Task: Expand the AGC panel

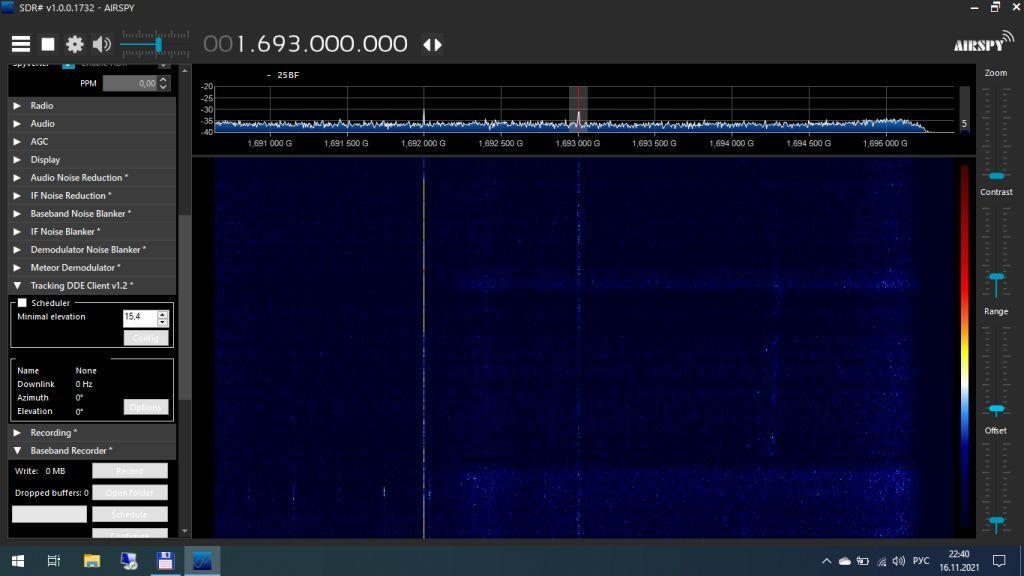Action: pyautogui.click(x=92, y=142)
